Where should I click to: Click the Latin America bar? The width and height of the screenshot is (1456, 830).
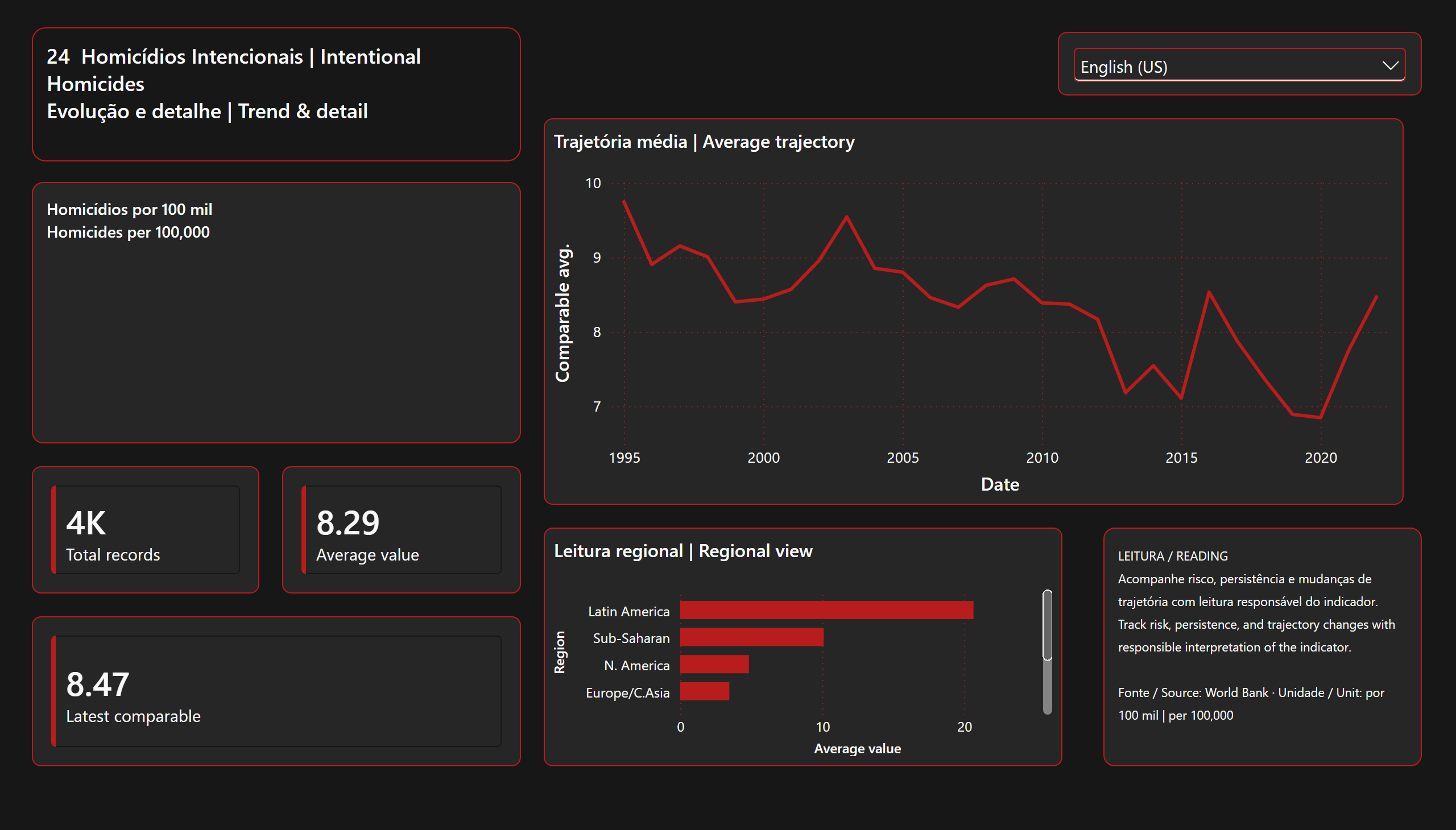point(826,610)
